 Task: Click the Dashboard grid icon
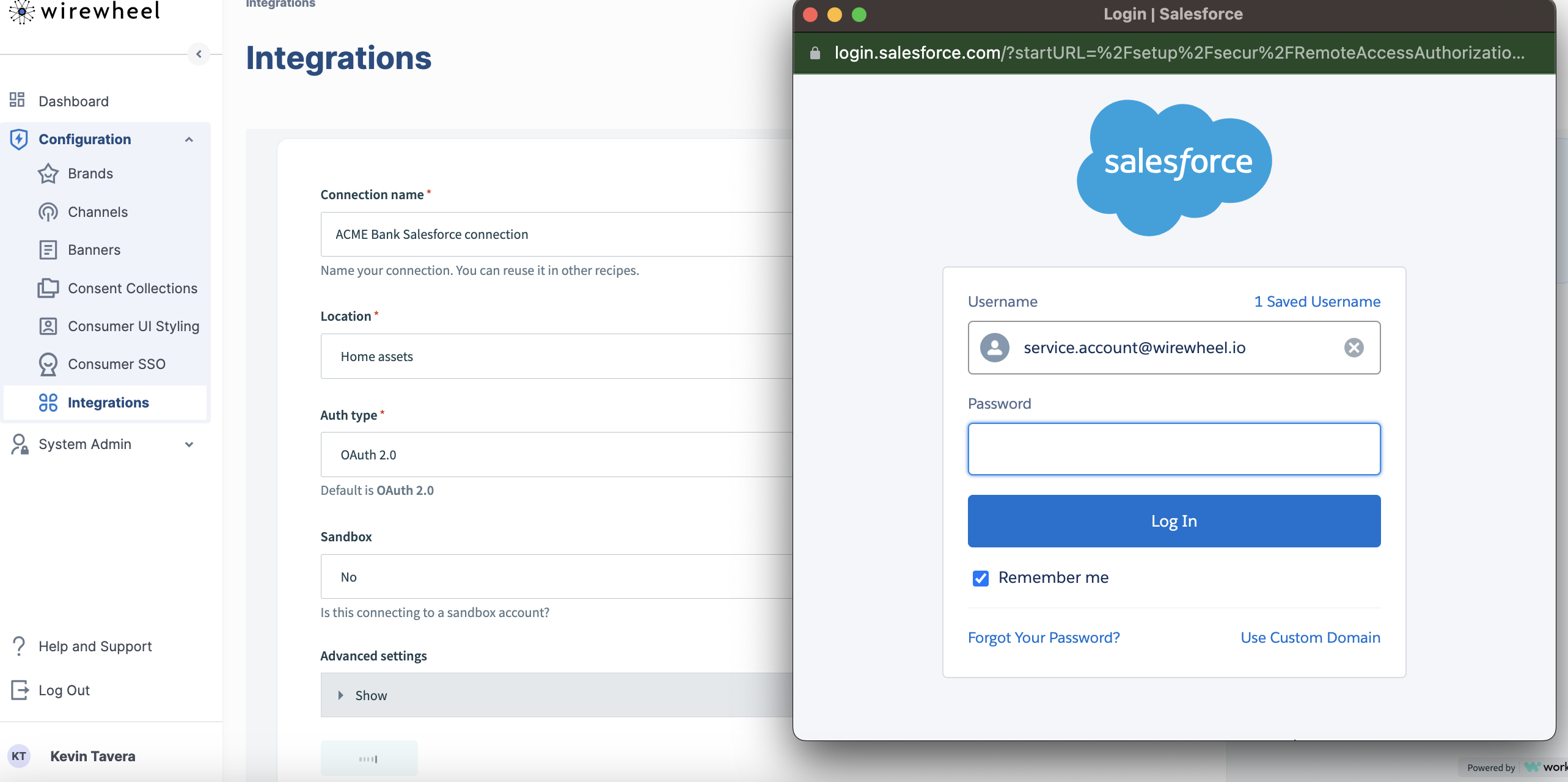17,100
